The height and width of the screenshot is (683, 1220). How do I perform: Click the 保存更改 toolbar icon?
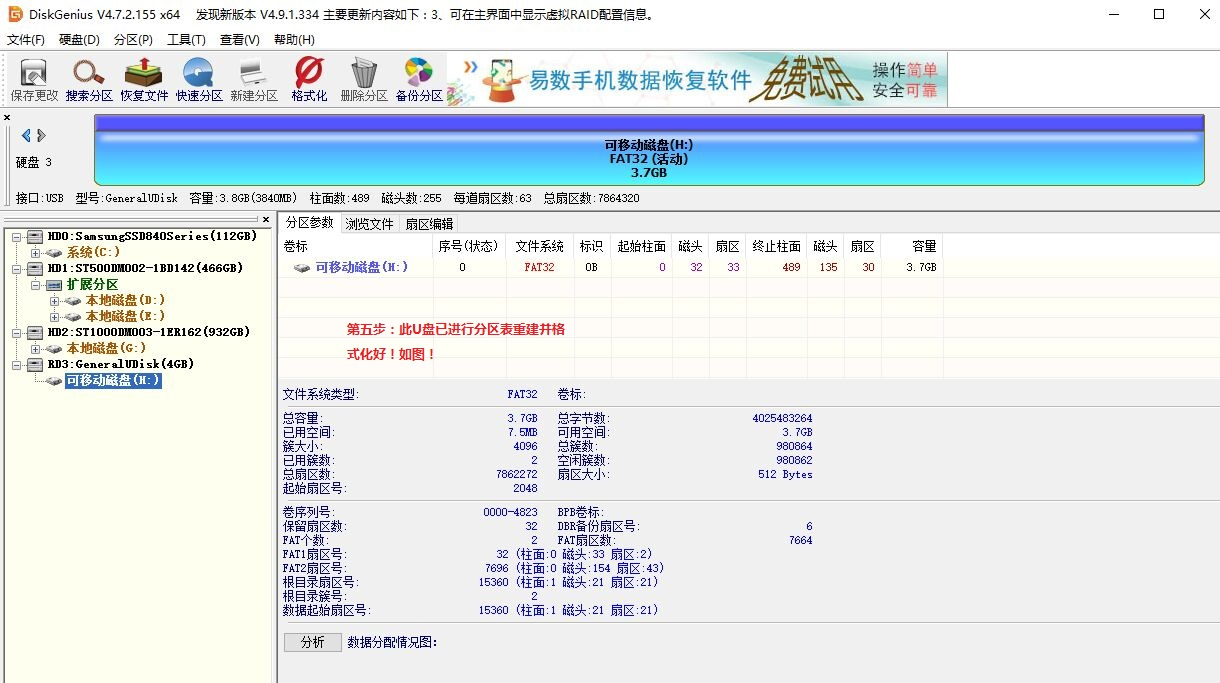(34, 79)
